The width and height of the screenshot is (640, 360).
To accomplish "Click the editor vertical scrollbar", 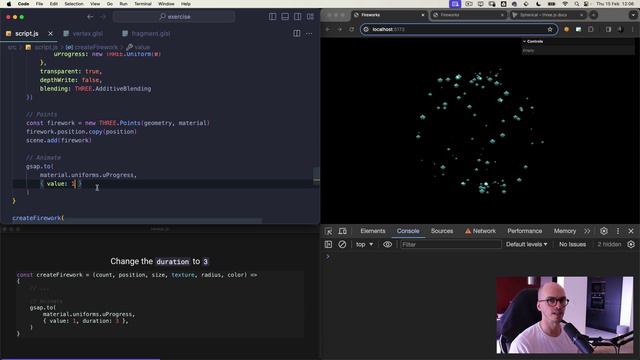I will 316,176.
